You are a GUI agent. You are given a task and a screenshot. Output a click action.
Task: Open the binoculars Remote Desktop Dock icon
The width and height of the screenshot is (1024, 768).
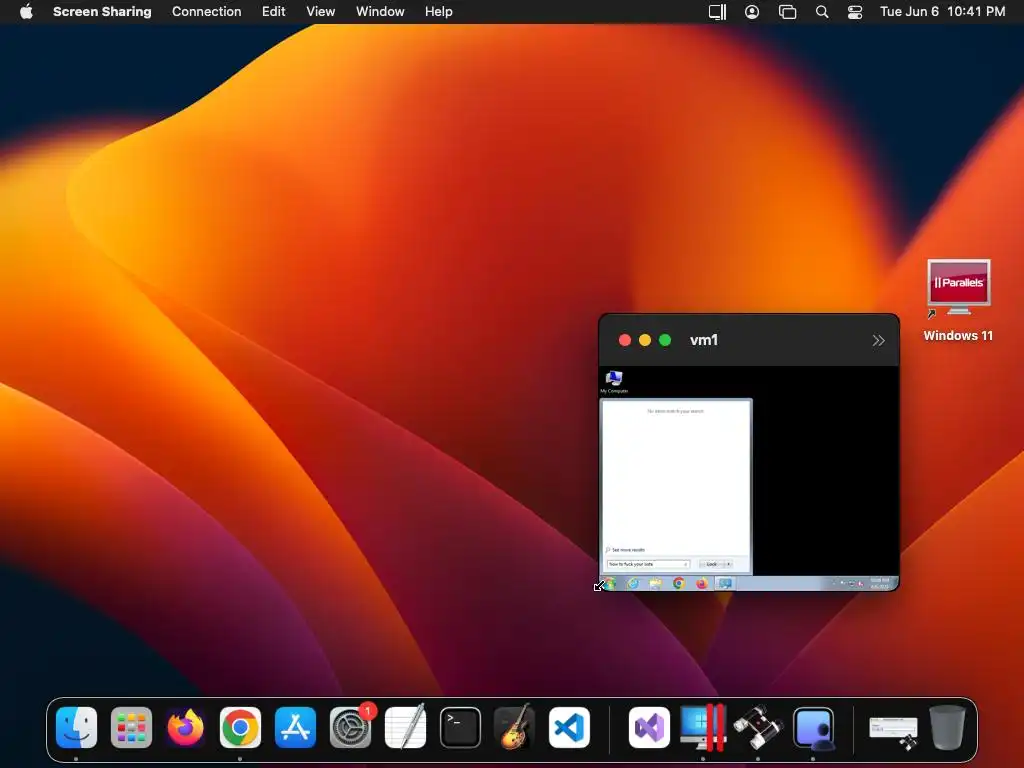[758, 727]
